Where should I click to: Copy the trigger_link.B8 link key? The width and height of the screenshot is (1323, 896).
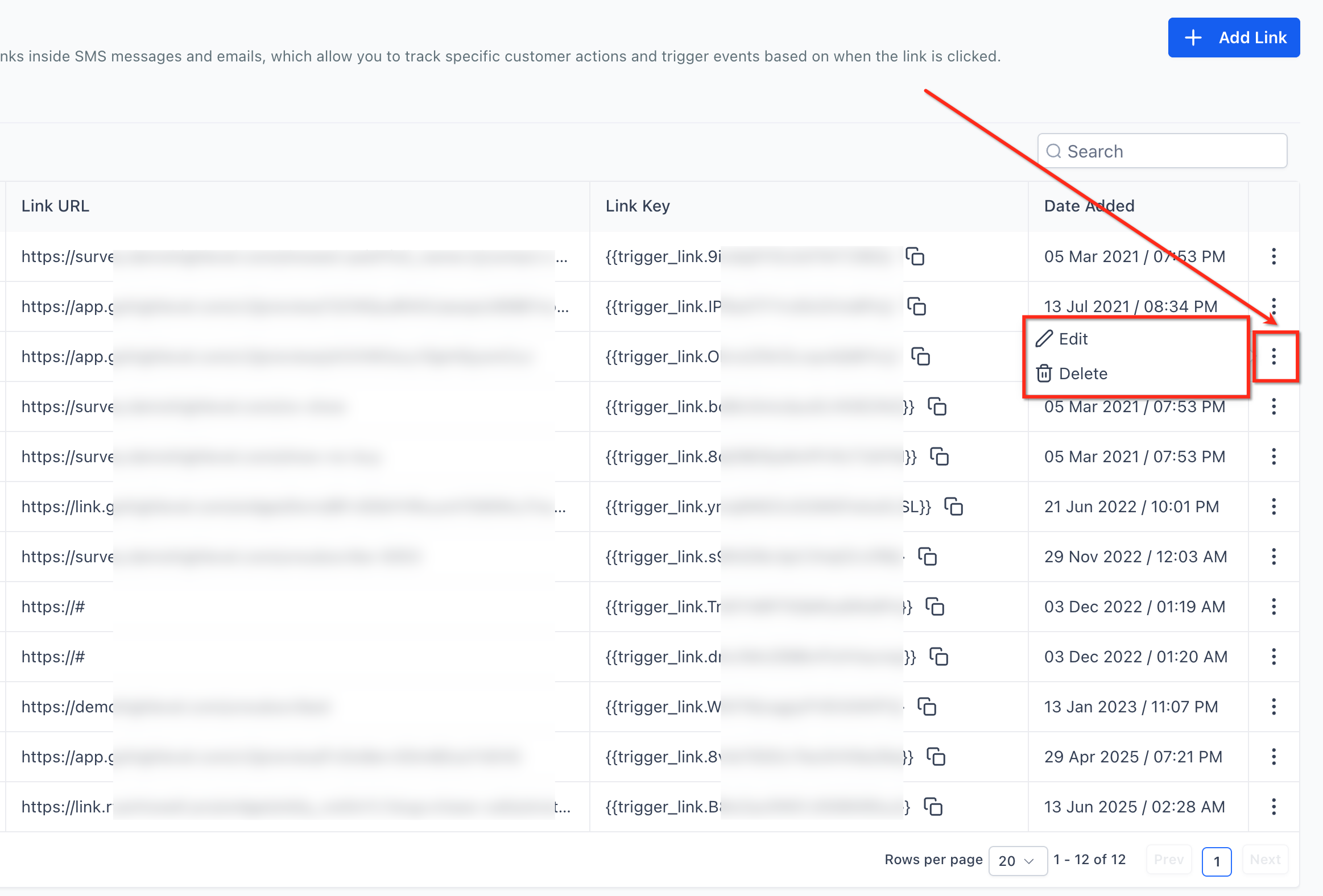pyautogui.click(x=933, y=807)
